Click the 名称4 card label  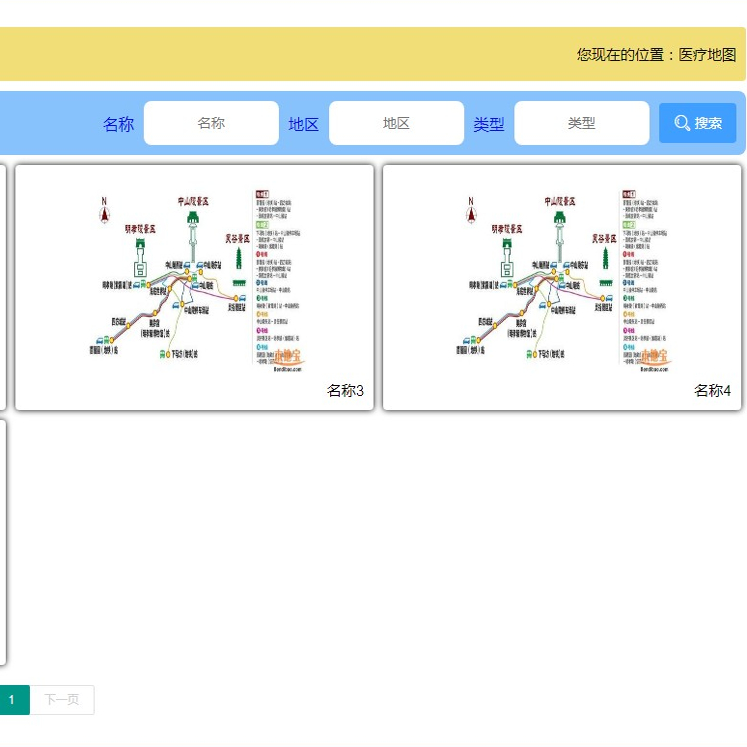click(712, 391)
